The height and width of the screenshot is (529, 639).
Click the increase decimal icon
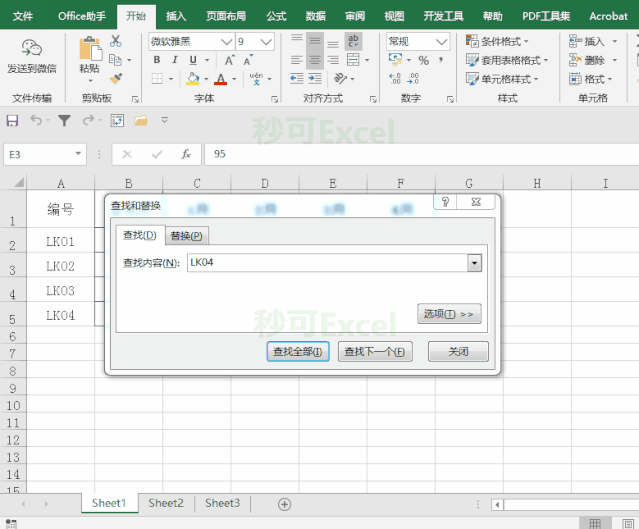(395, 78)
